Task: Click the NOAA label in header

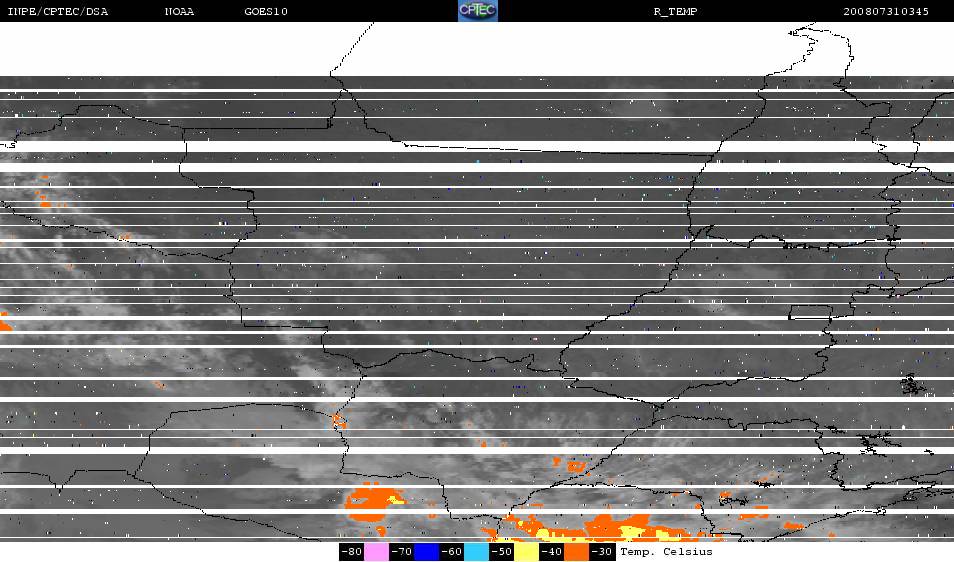Action: [x=180, y=11]
